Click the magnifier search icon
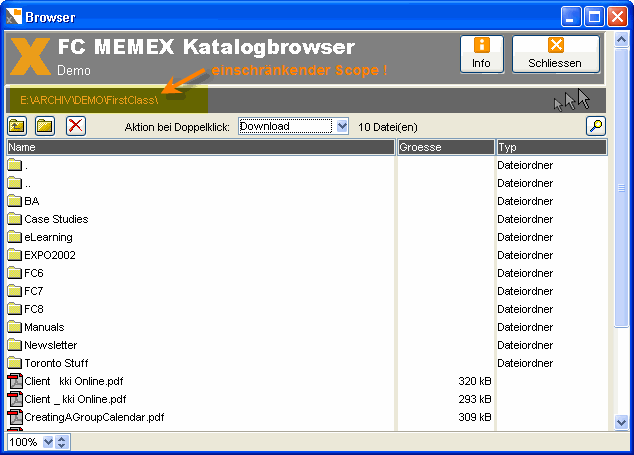The width and height of the screenshot is (634, 455). click(x=596, y=126)
